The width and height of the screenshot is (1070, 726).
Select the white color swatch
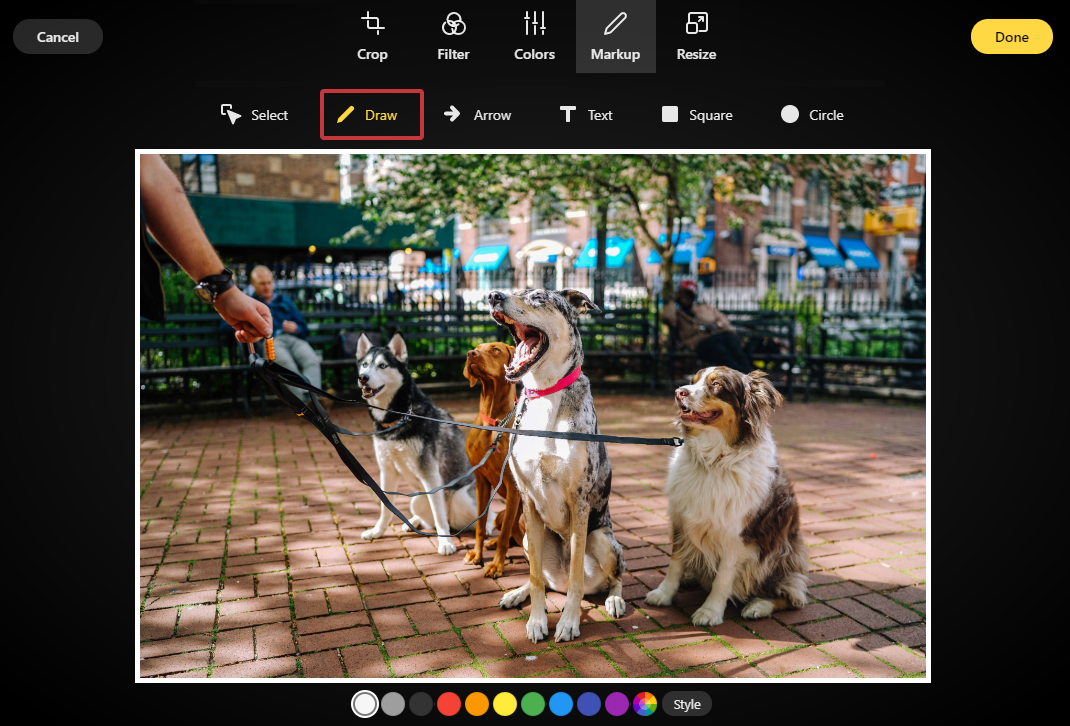[365, 704]
